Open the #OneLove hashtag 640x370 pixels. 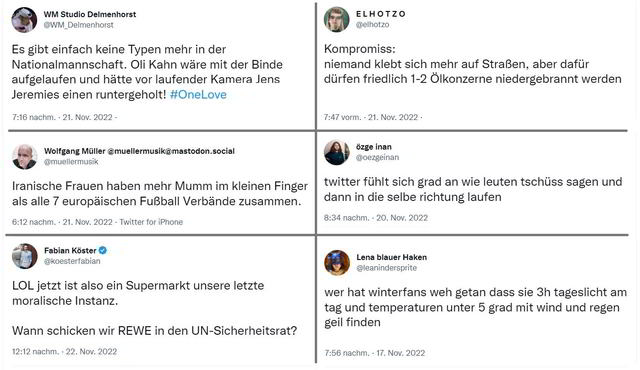pyautogui.click(x=198, y=95)
